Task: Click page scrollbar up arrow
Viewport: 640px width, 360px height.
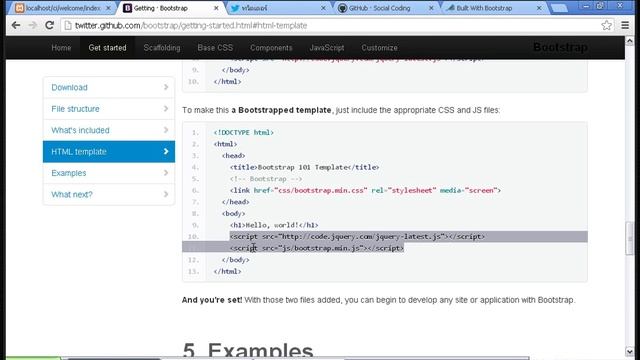Action: 629,41
